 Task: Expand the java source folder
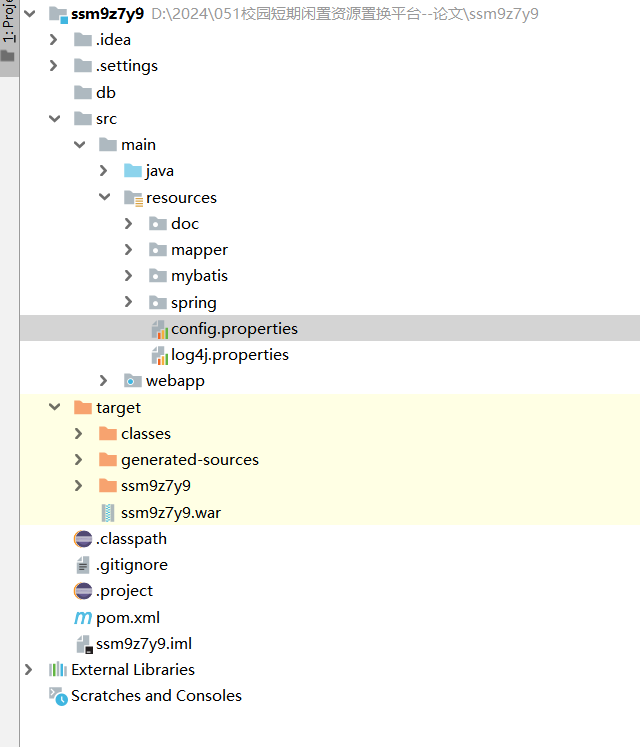(x=104, y=171)
